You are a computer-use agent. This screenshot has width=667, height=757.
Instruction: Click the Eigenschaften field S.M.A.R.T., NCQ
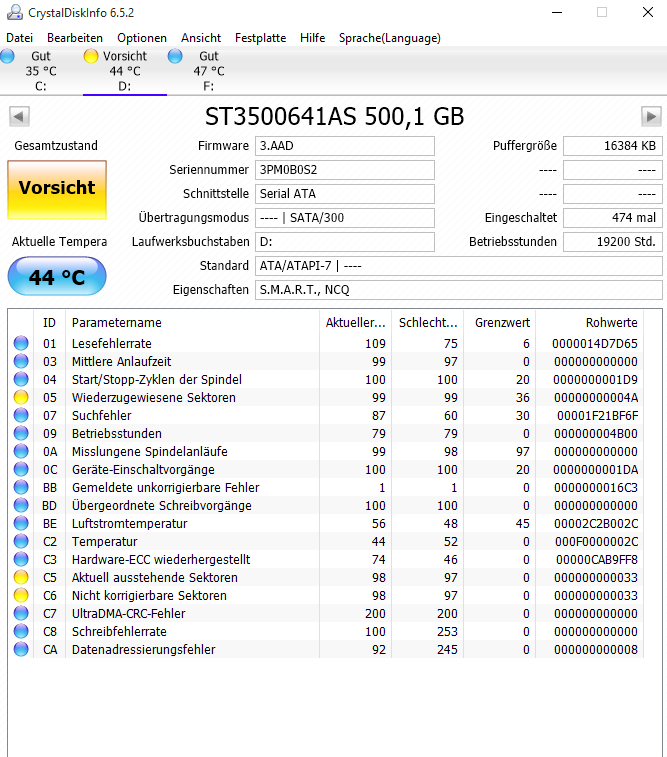tap(459, 290)
